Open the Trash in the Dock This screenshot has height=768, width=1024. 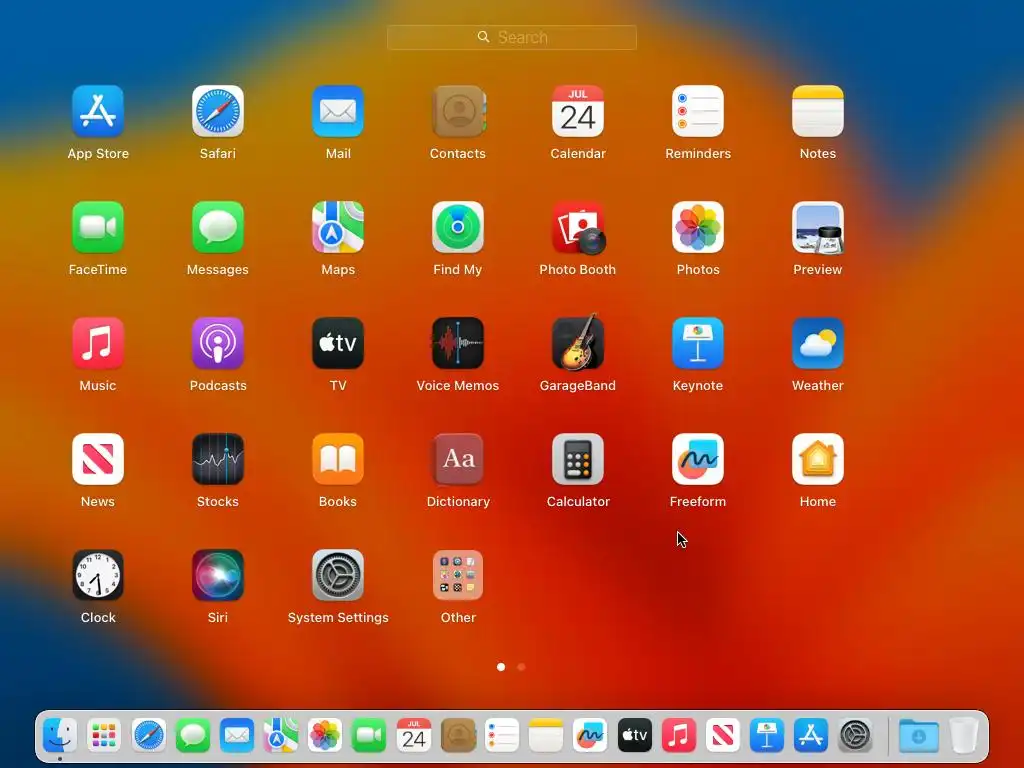coord(963,736)
